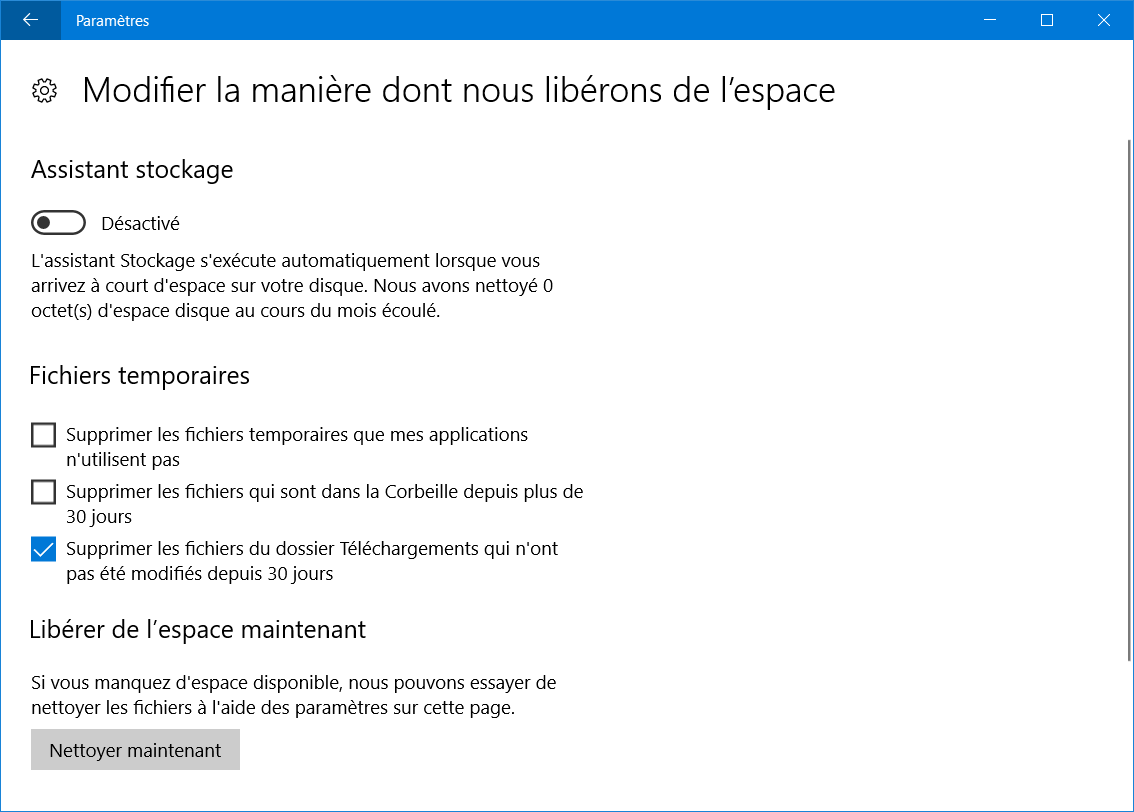1134x812 pixels.
Task: Click the Fichiers temporaires section heading
Action: coord(140,376)
